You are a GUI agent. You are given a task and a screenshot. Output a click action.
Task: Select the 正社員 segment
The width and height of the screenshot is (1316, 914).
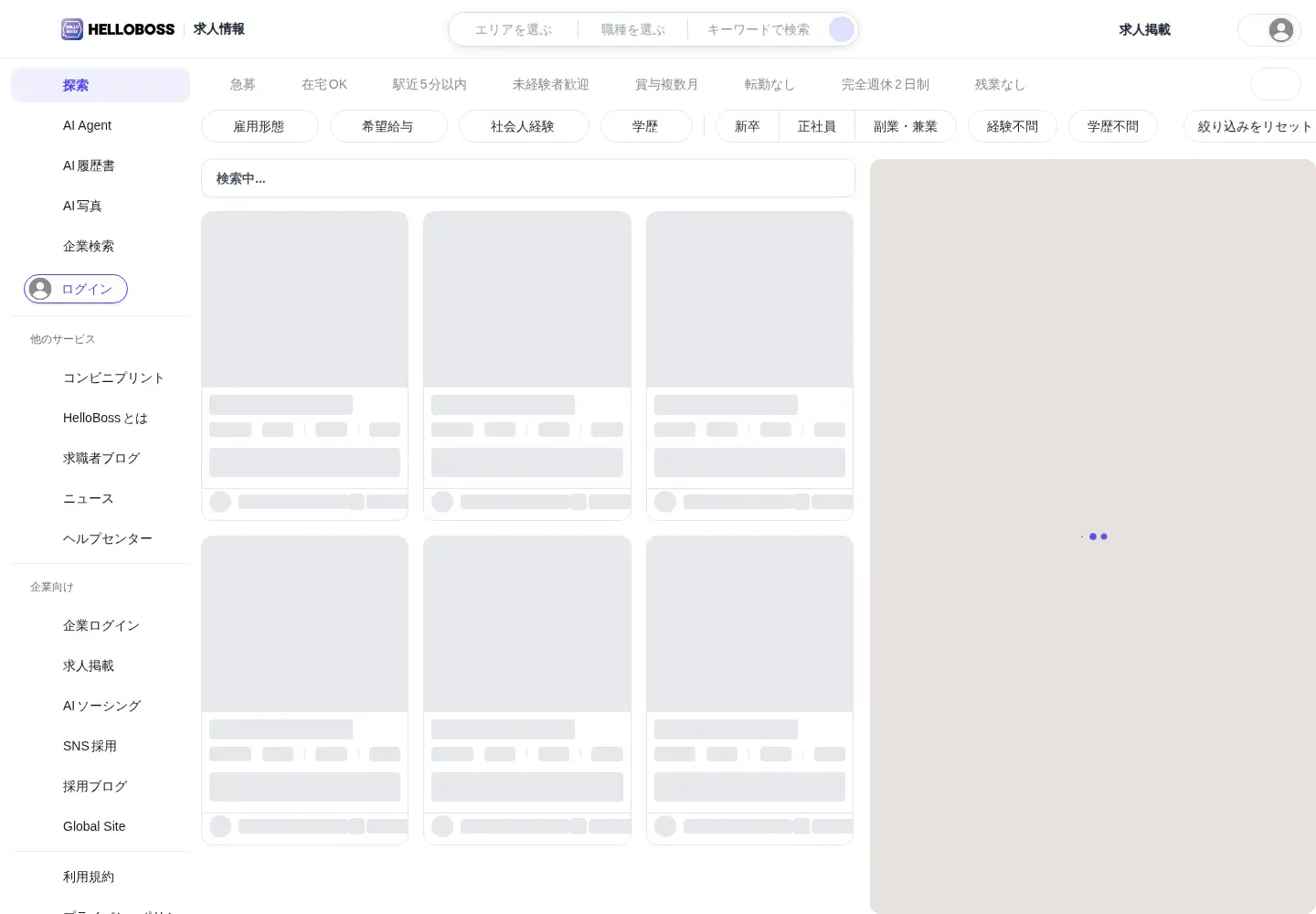click(817, 126)
